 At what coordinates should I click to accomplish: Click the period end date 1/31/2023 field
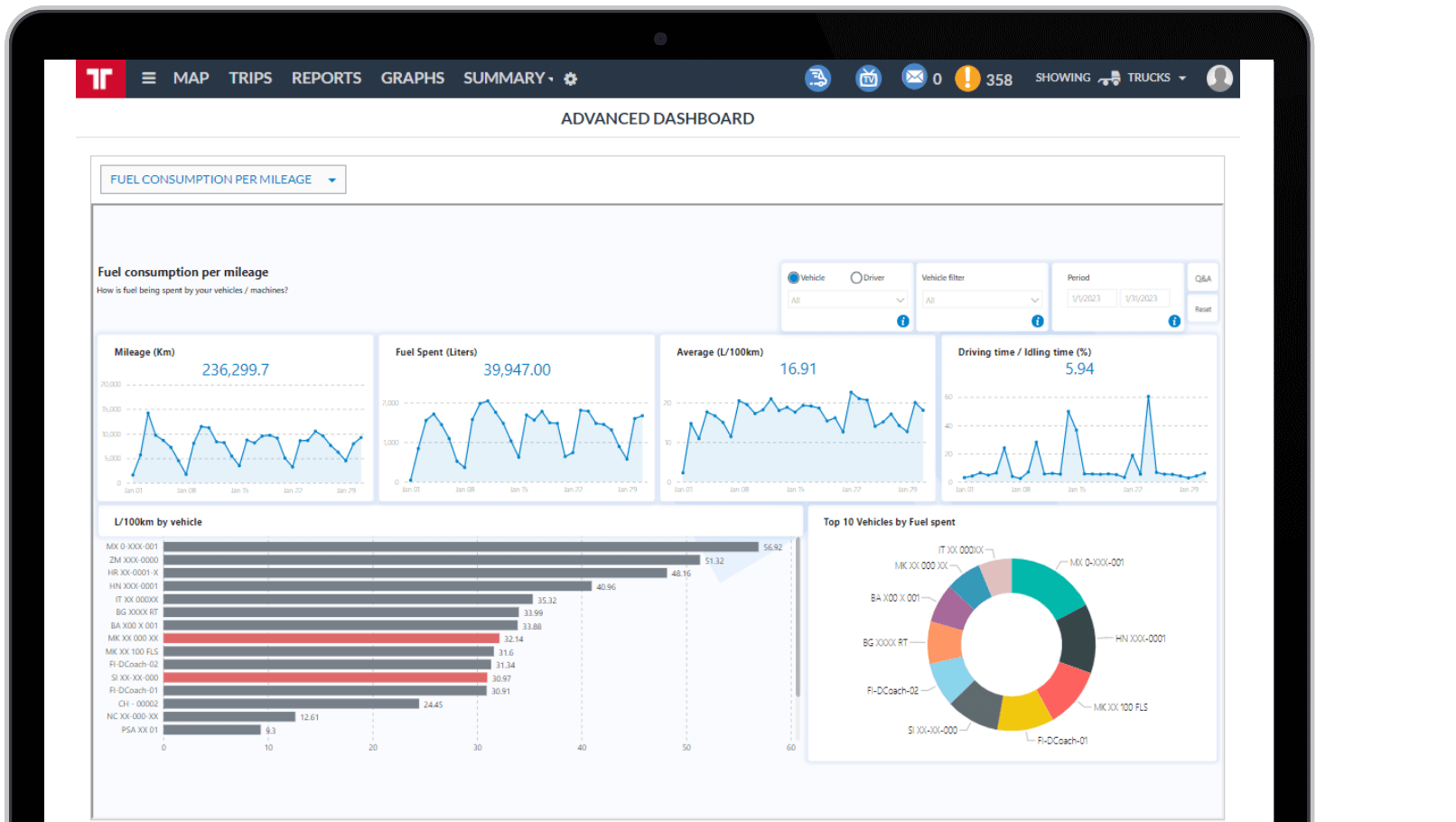click(1144, 299)
